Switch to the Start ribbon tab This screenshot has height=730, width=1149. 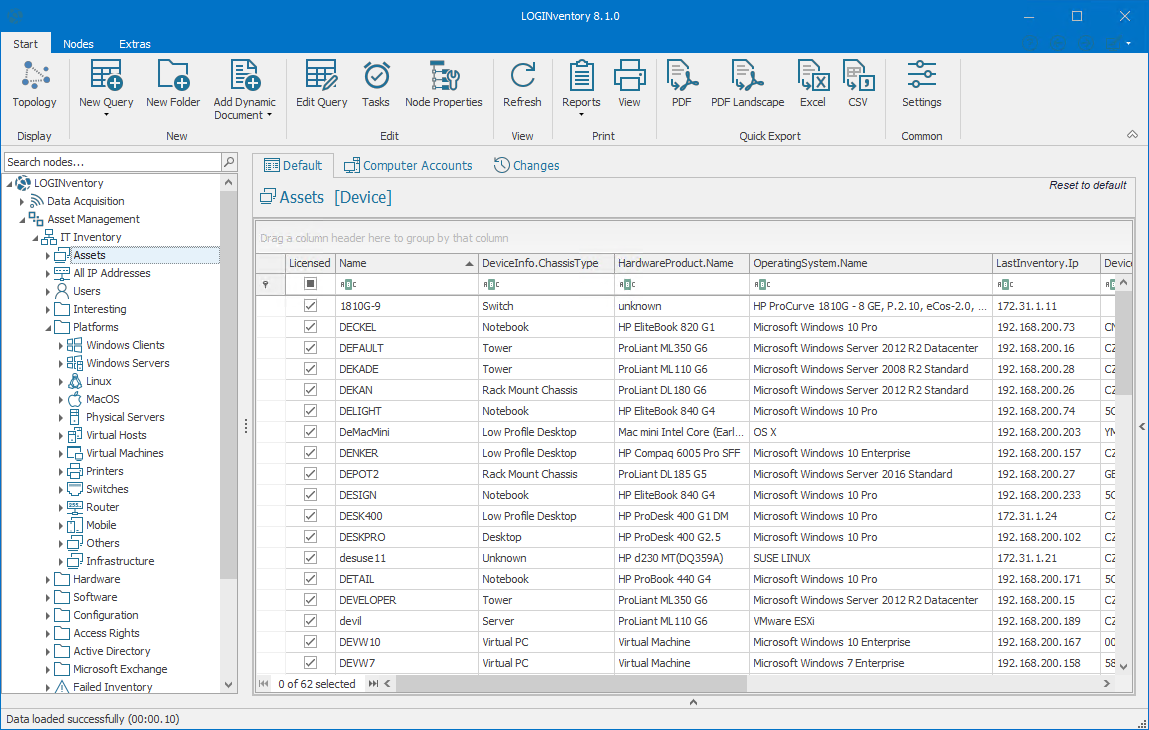click(26, 44)
